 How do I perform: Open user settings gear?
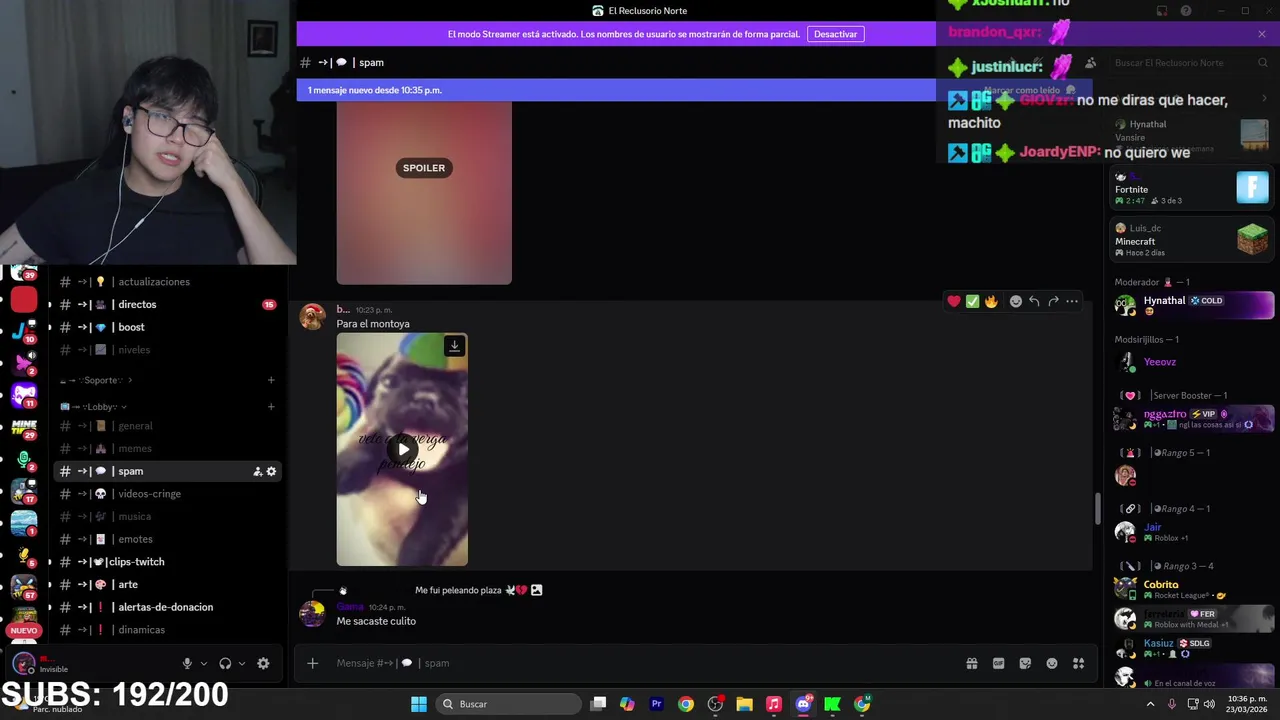(x=263, y=663)
